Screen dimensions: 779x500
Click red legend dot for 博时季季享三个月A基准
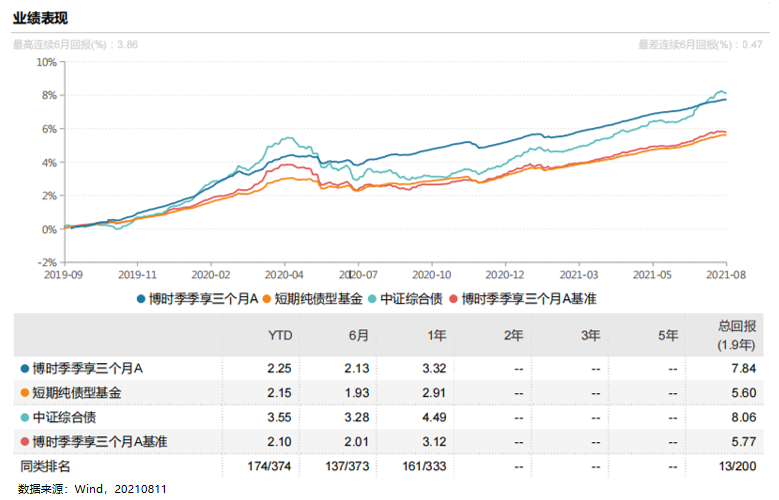(x=453, y=298)
